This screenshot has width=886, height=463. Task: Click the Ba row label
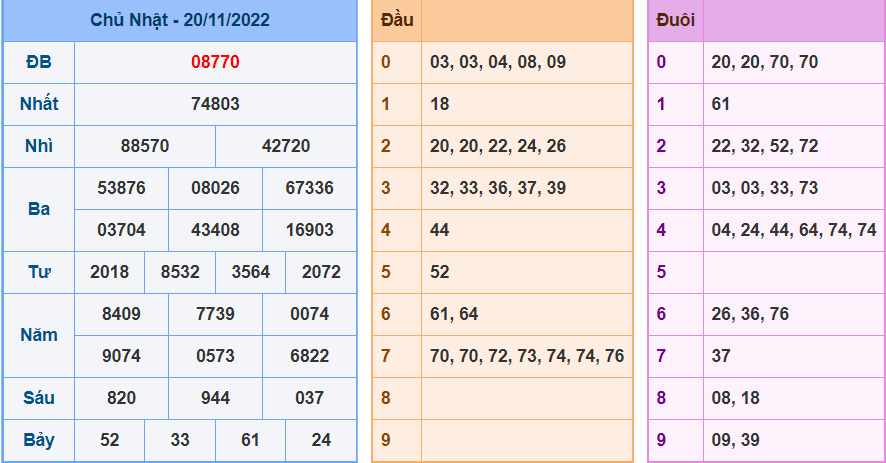(x=39, y=209)
